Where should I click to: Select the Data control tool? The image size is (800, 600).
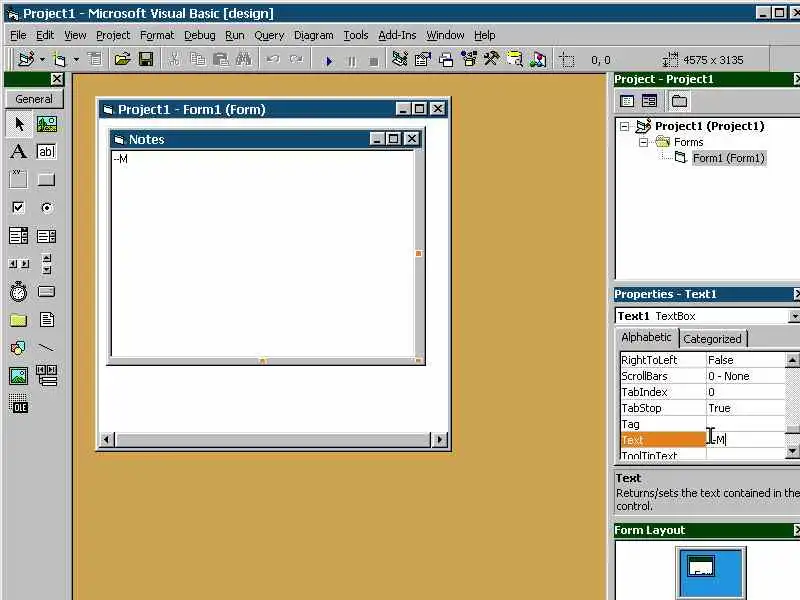(x=46, y=376)
